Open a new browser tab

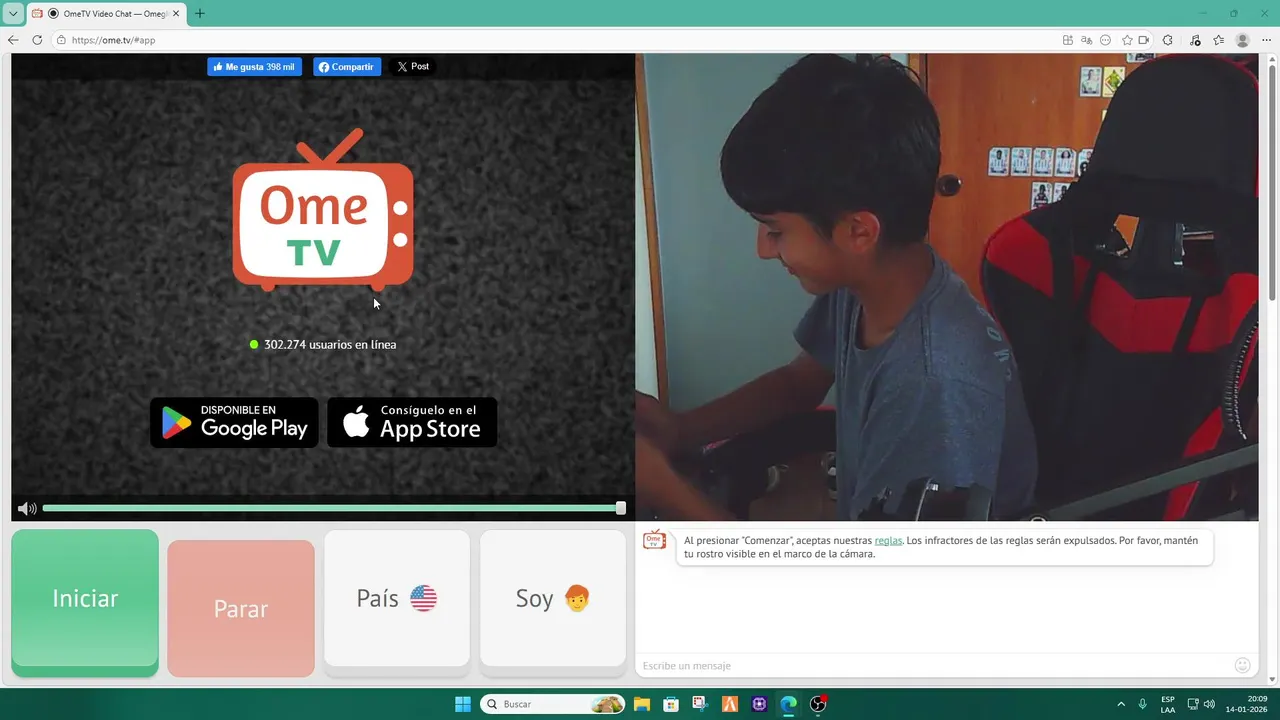[199, 14]
